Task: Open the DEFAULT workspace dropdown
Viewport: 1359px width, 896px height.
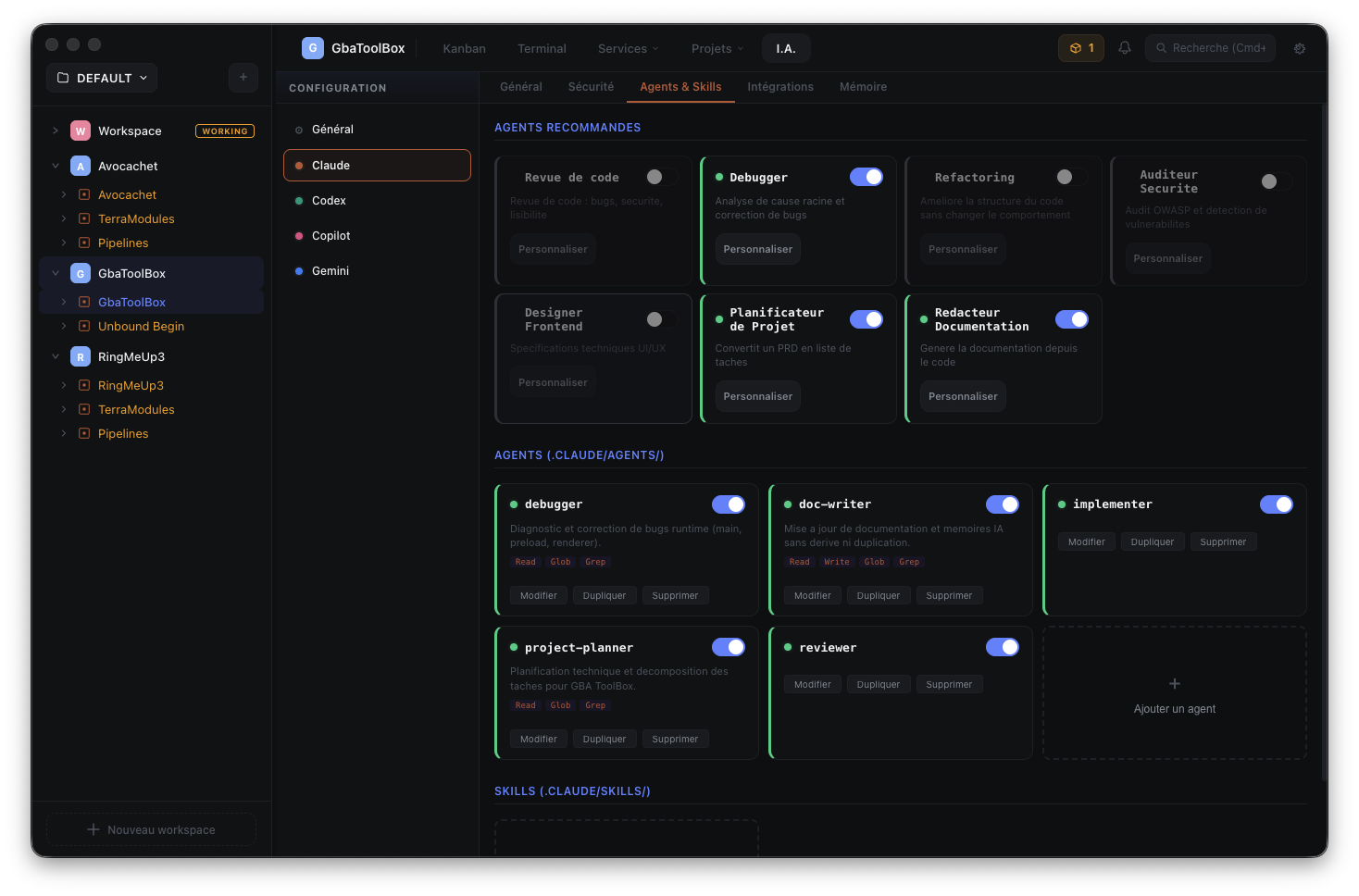Action: point(102,78)
